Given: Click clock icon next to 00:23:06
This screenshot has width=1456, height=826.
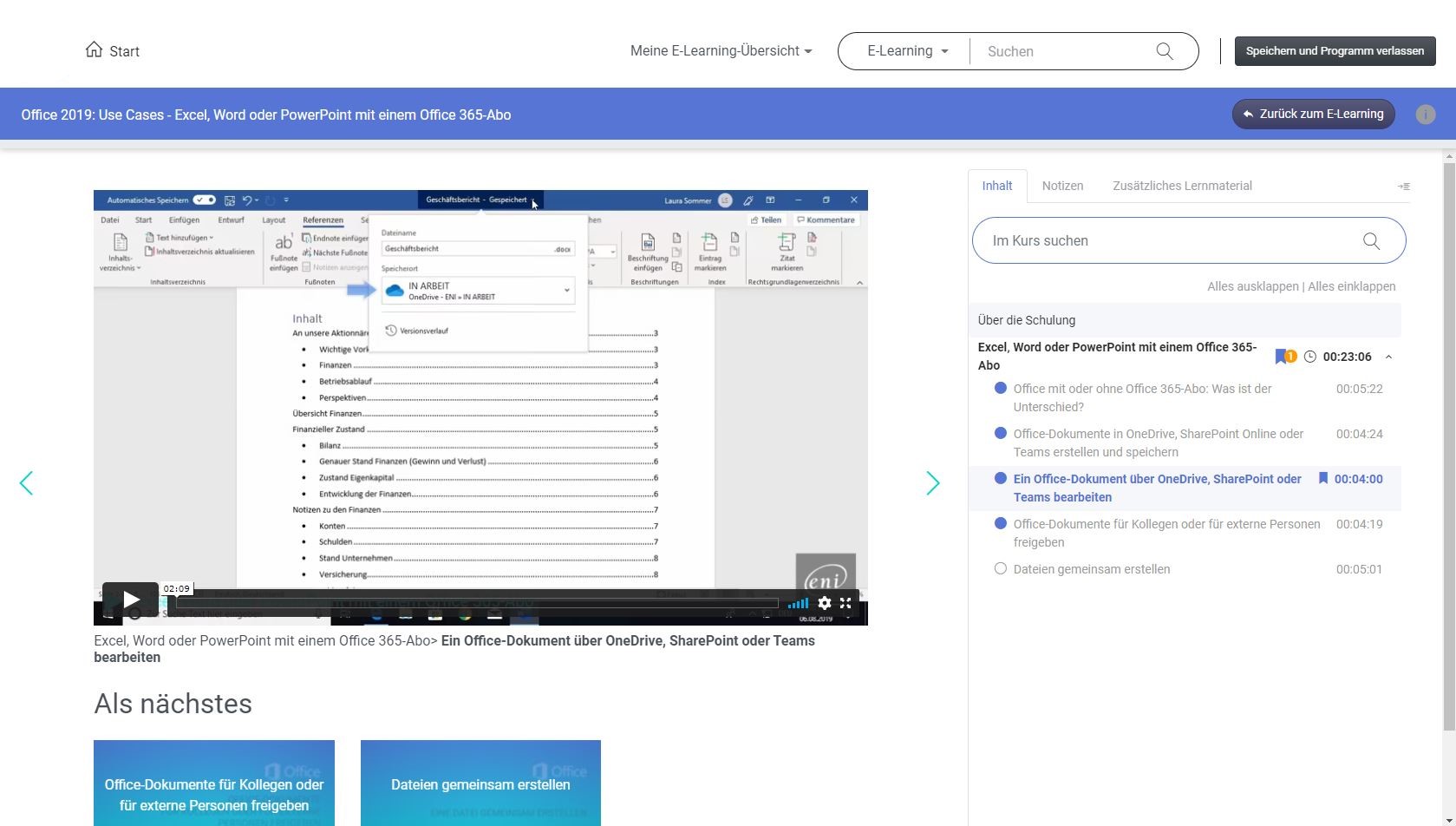Looking at the screenshot, I should (x=1310, y=357).
